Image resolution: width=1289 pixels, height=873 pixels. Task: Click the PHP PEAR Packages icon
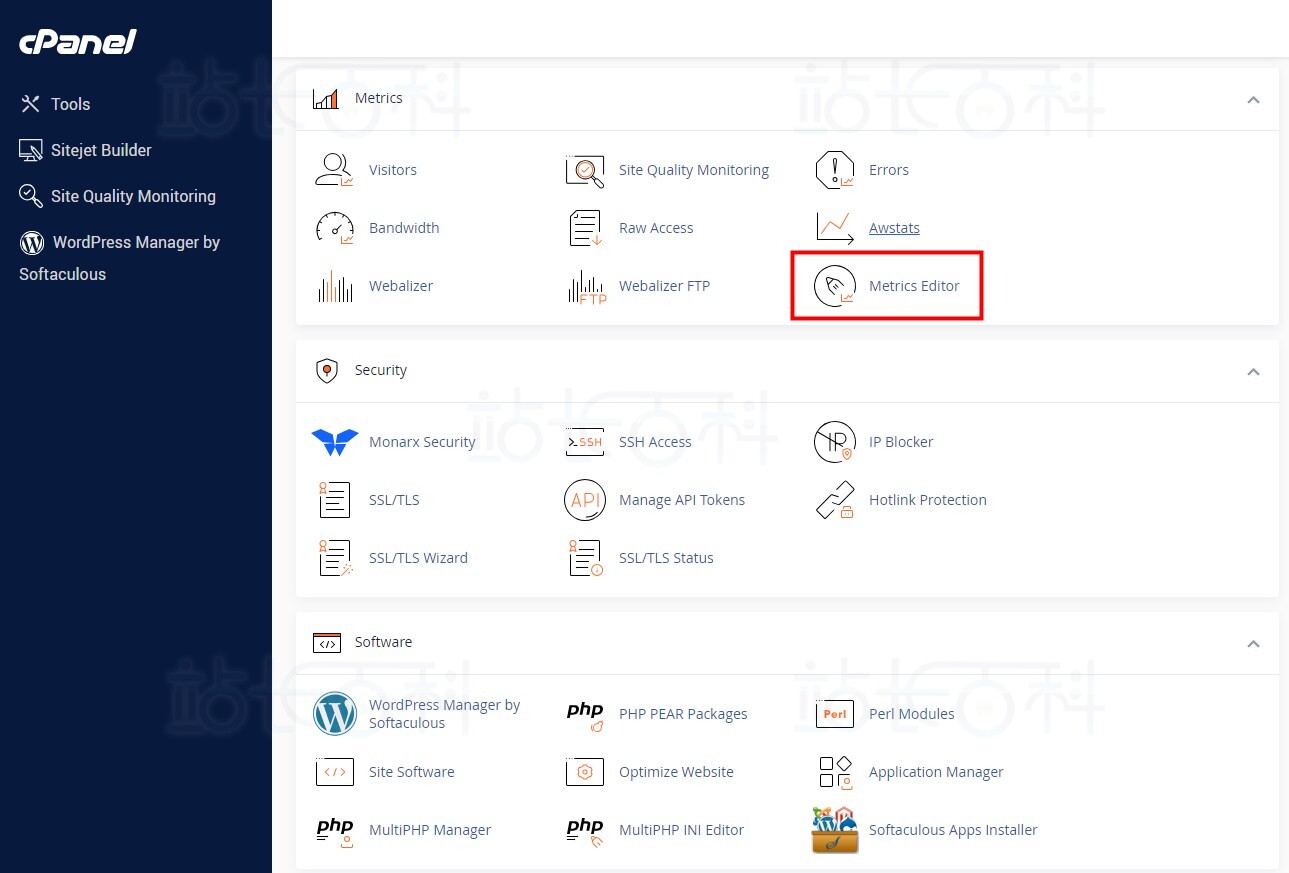click(x=585, y=716)
